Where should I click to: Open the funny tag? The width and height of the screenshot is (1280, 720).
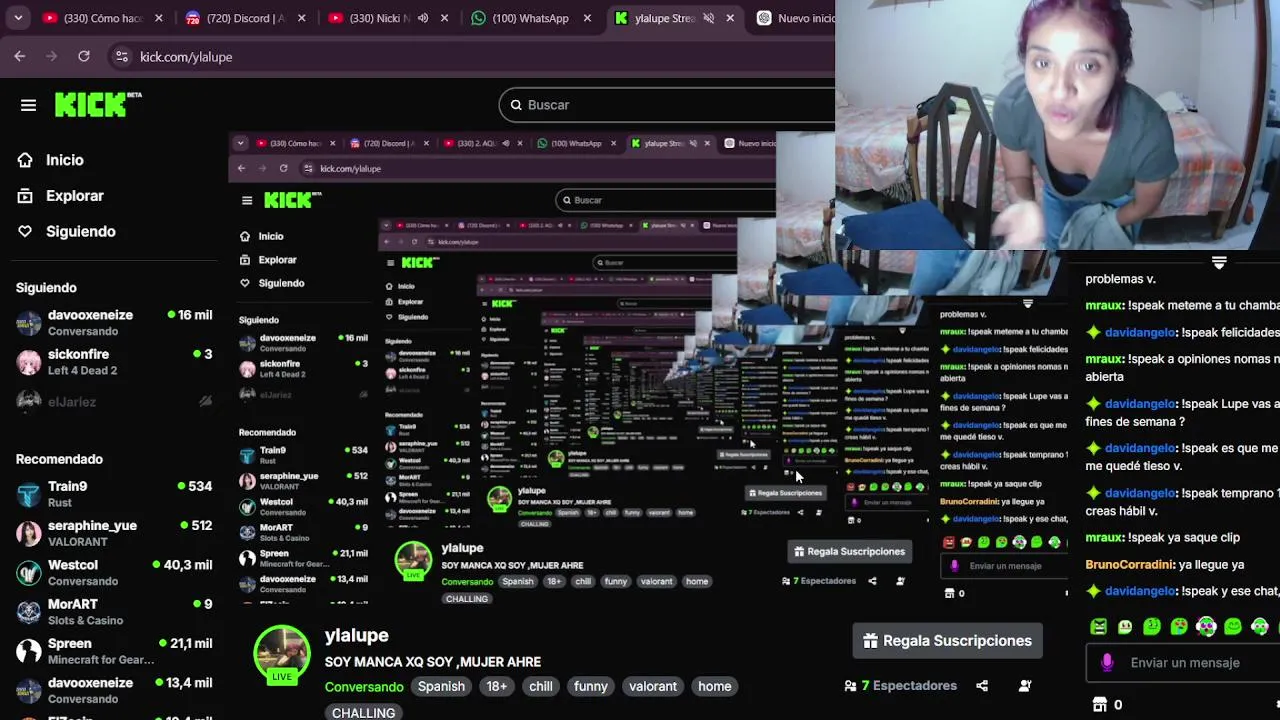[590, 687]
